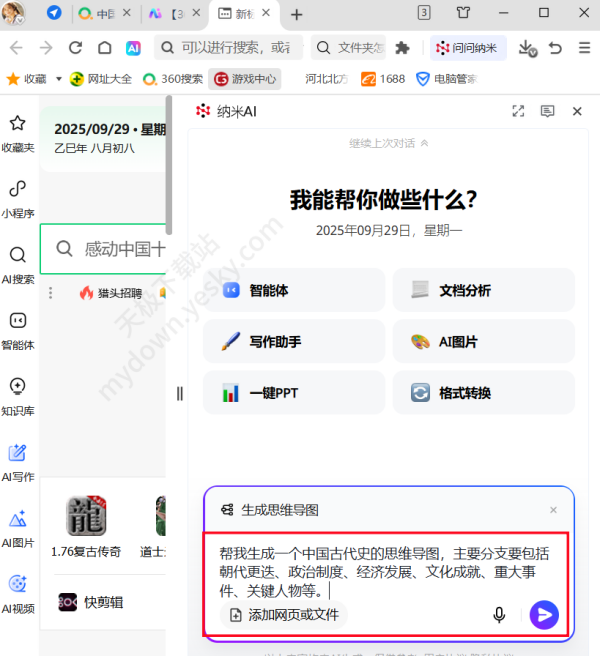600x656 pixels.
Task: Open a new browser tab
Action: click(296, 14)
